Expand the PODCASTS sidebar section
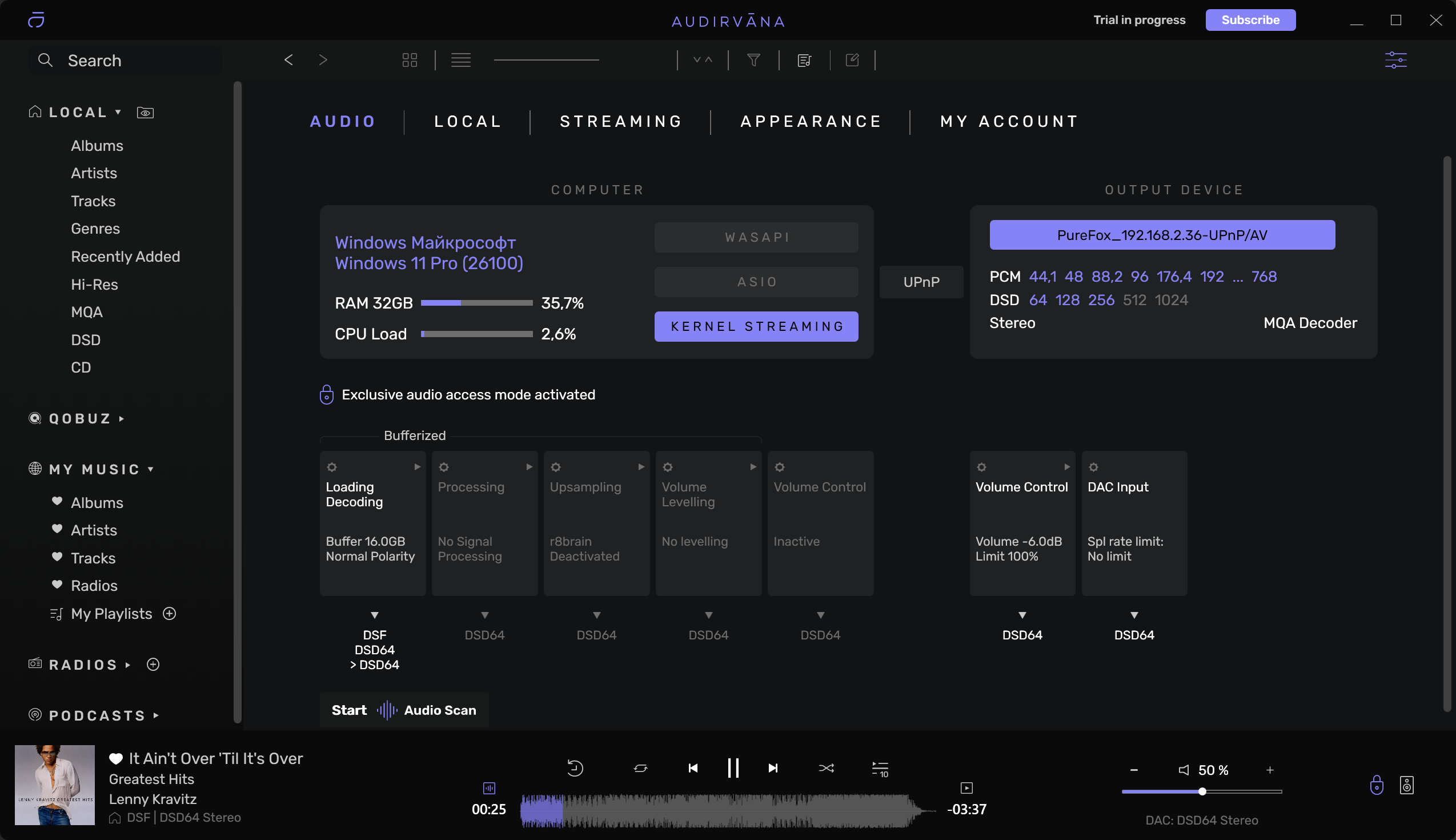 [x=156, y=715]
